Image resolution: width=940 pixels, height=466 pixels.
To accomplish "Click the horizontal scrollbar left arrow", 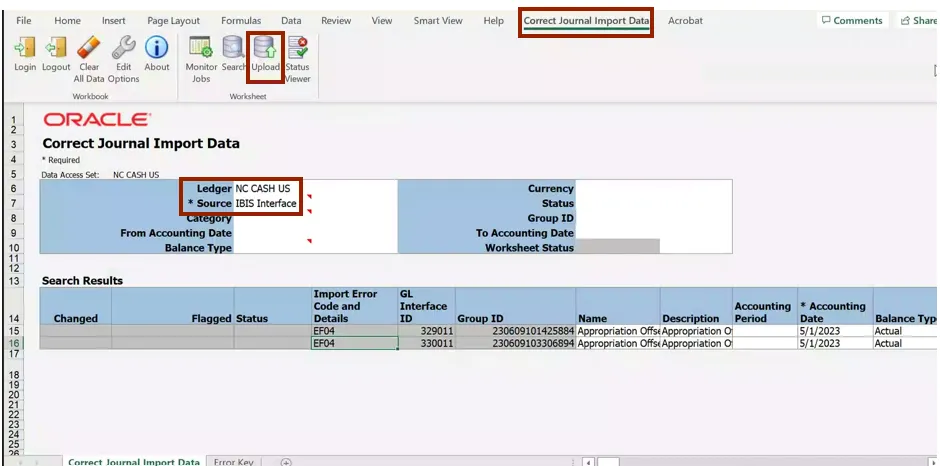I will coord(589,462).
